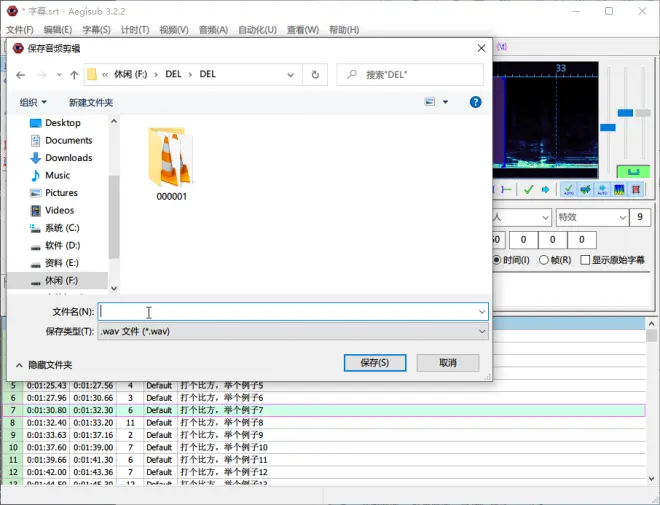Select the 帧(R) radio button
The width and height of the screenshot is (660, 505).
click(x=555, y=260)
